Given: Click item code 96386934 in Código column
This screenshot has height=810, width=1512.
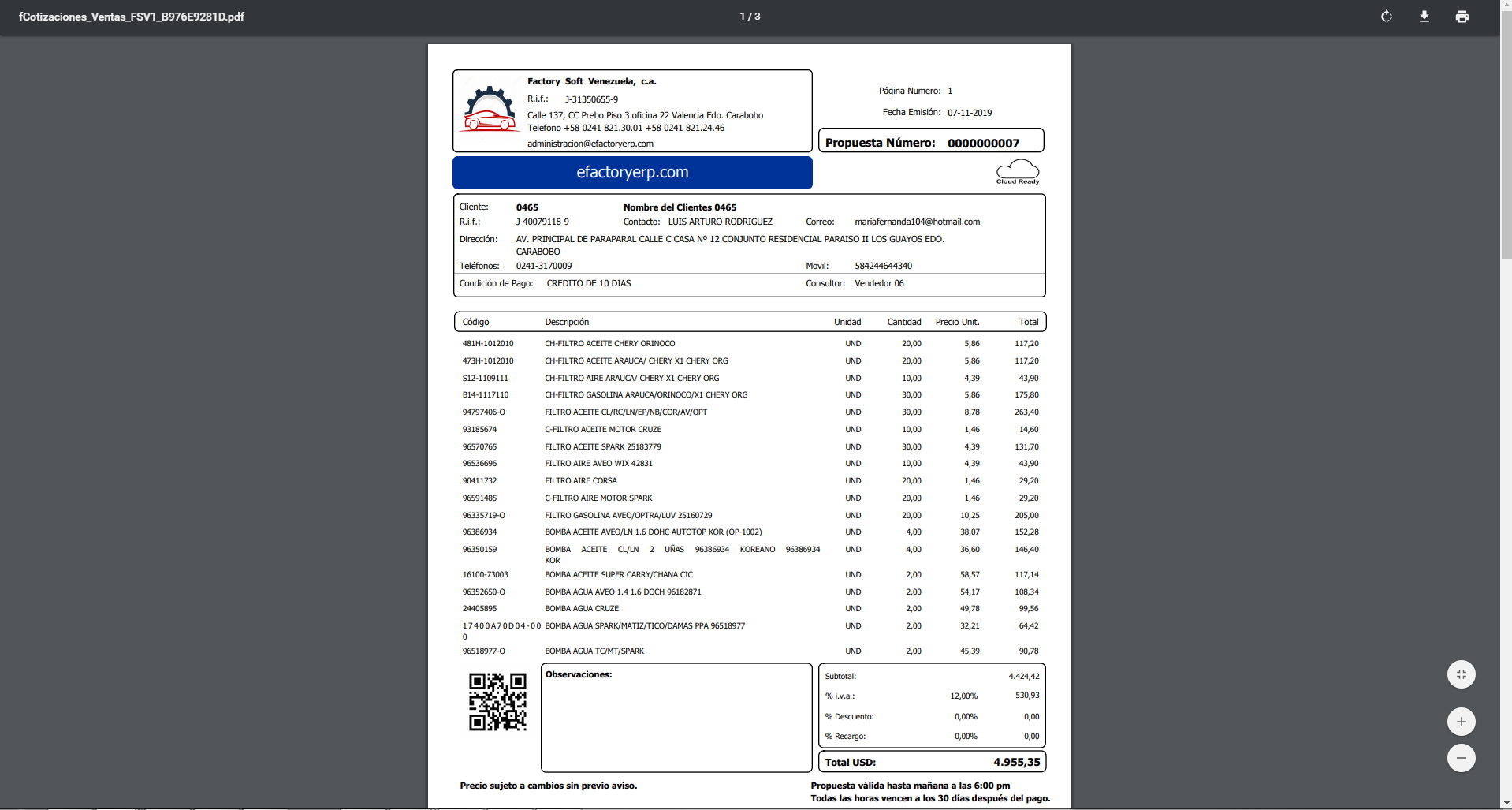Looking at the screenshot, I should tap(479, 532).
